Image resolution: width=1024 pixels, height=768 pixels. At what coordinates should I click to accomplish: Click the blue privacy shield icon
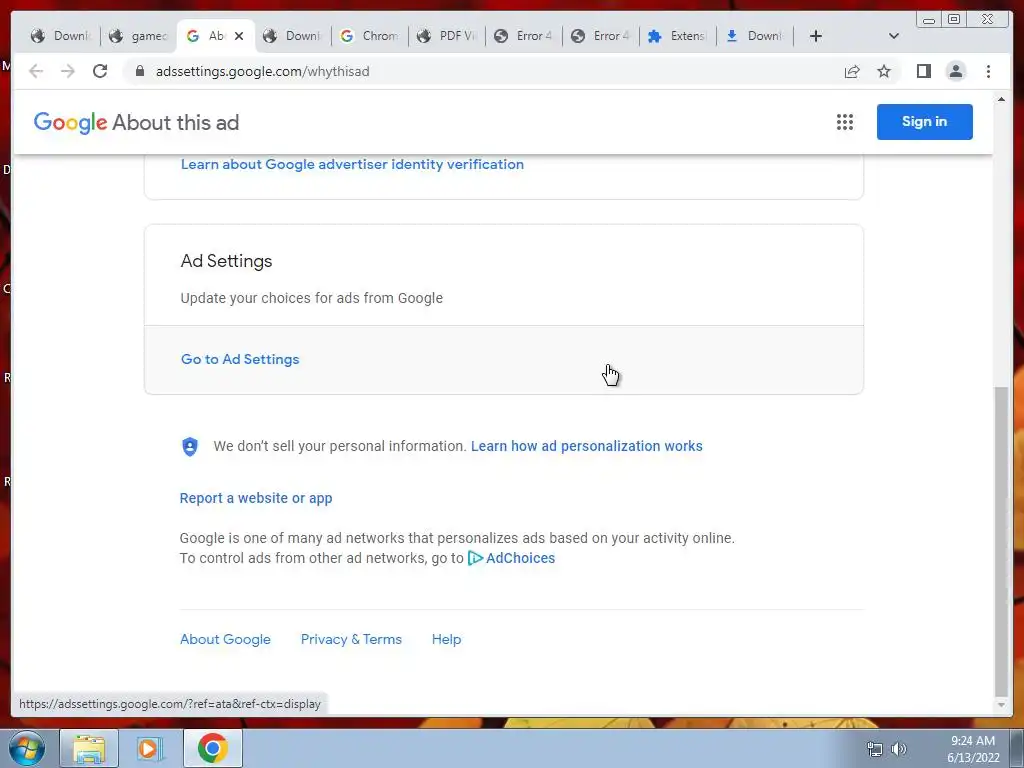coord(189,447)
